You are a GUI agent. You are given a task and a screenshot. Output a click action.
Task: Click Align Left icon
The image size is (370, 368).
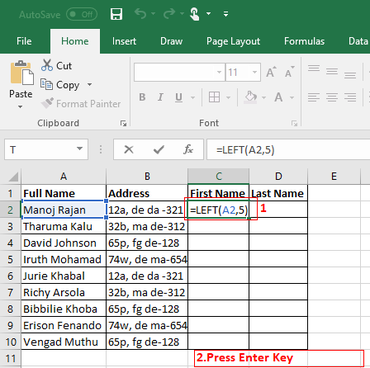tap(314, 97)
